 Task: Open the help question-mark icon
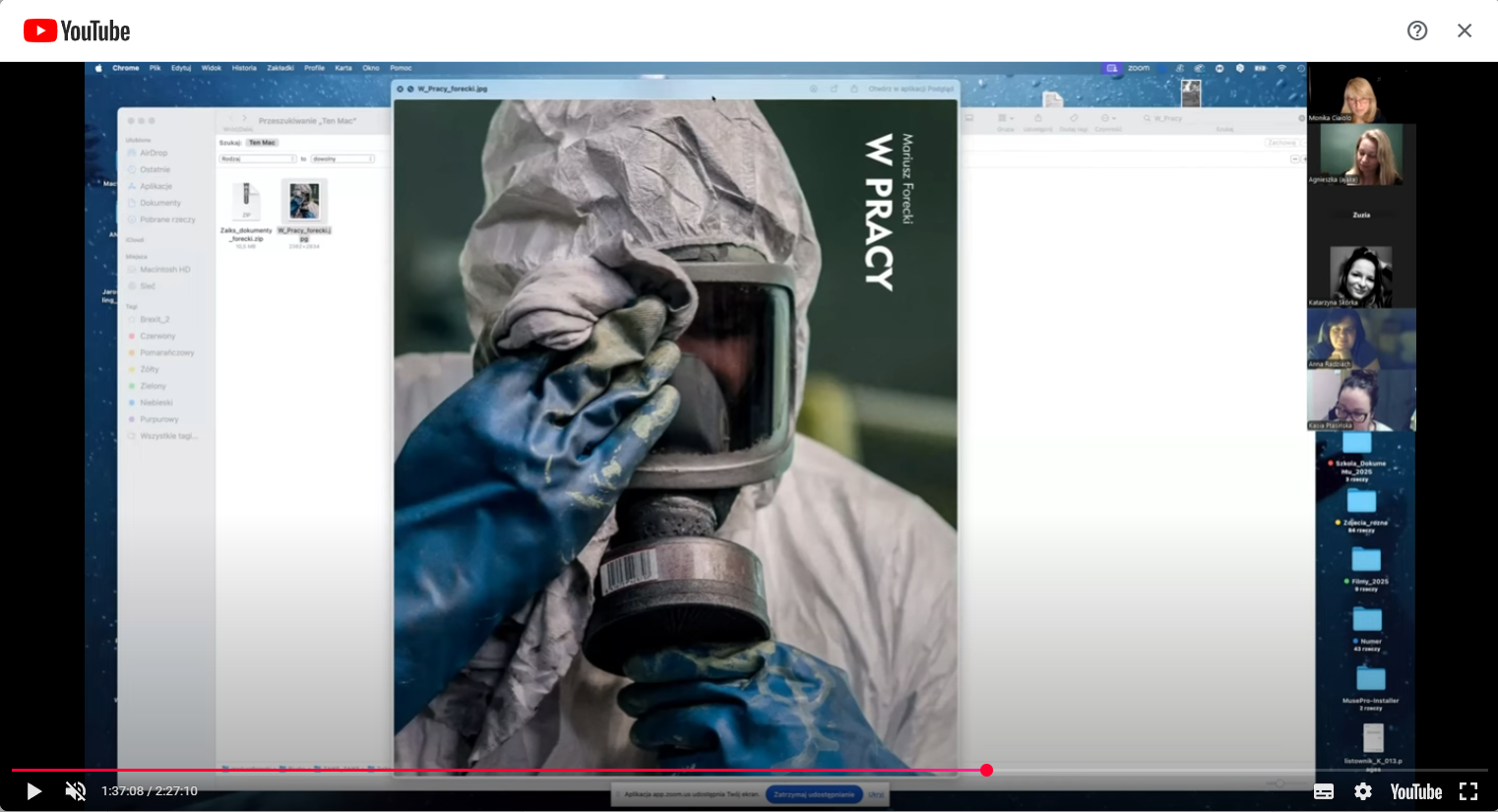coord(1417,31)
